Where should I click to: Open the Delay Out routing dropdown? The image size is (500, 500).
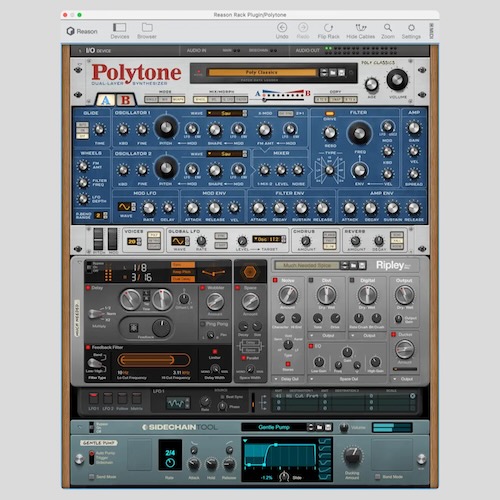(x=287, y=379)
